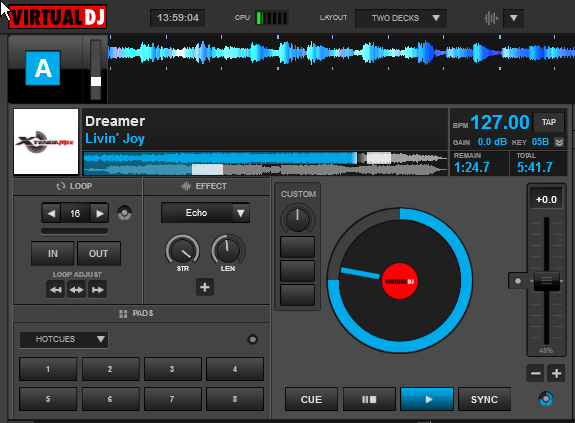Open the LOOP panel header
575x423 pixels.
[77, 186]
